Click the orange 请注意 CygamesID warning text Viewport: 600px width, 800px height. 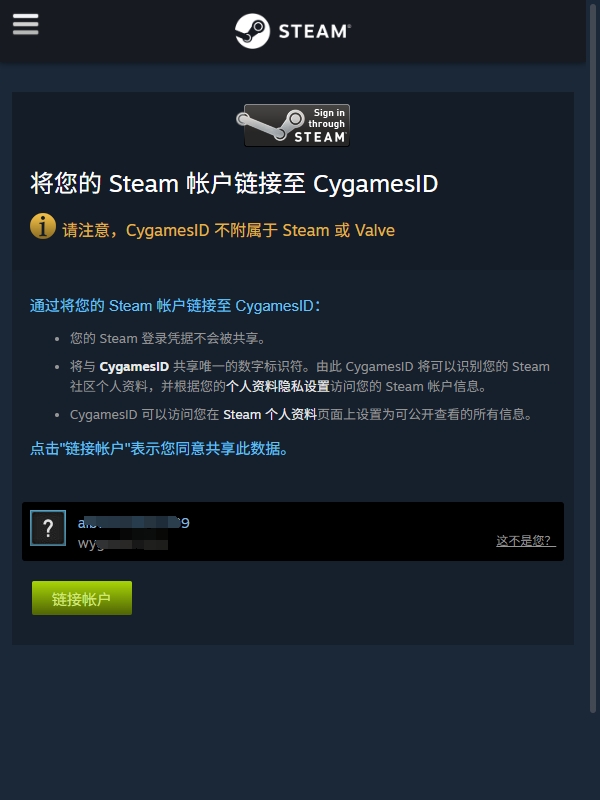[229, 230]
